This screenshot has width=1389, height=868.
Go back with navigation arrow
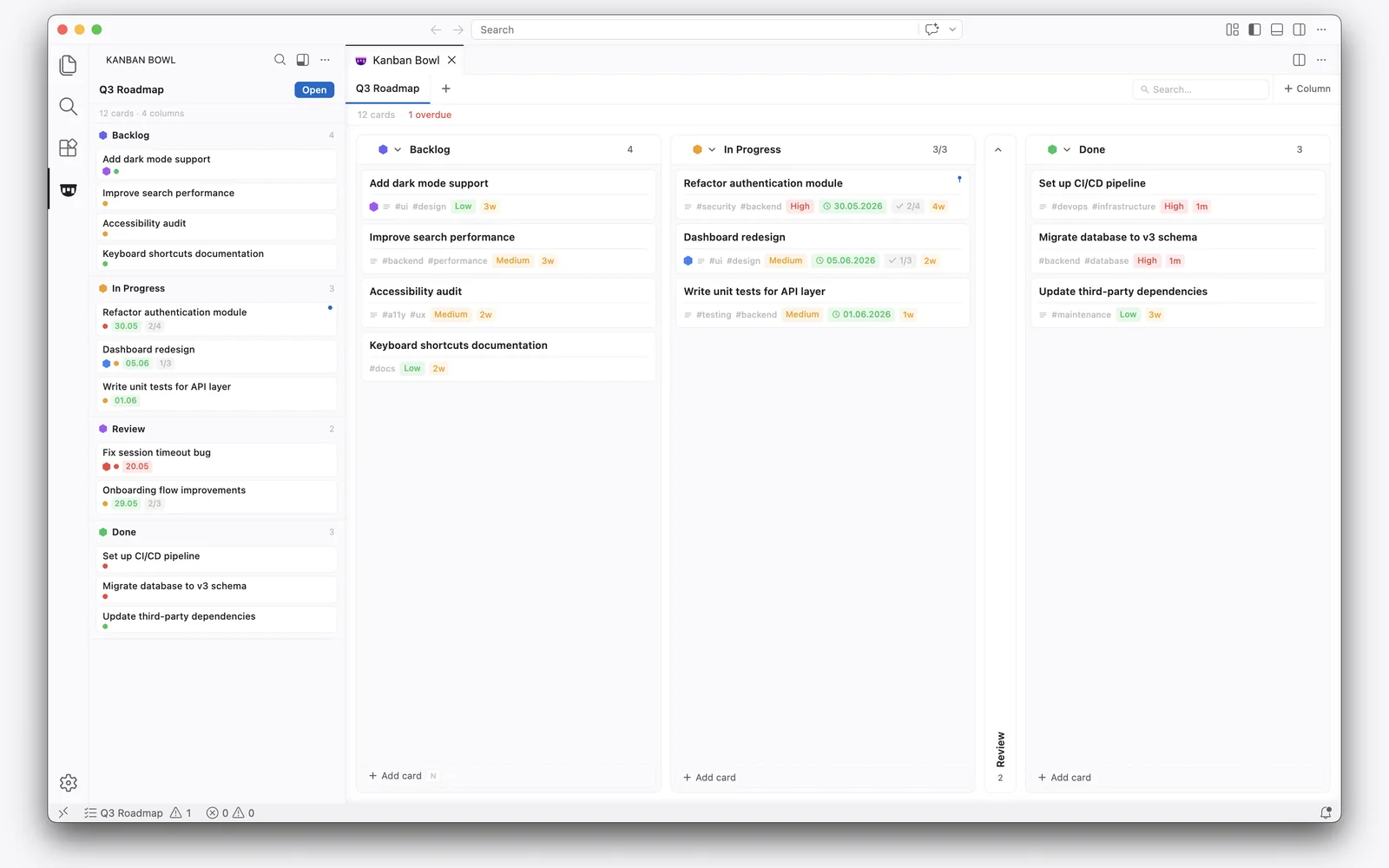click(x=436, y=30)
